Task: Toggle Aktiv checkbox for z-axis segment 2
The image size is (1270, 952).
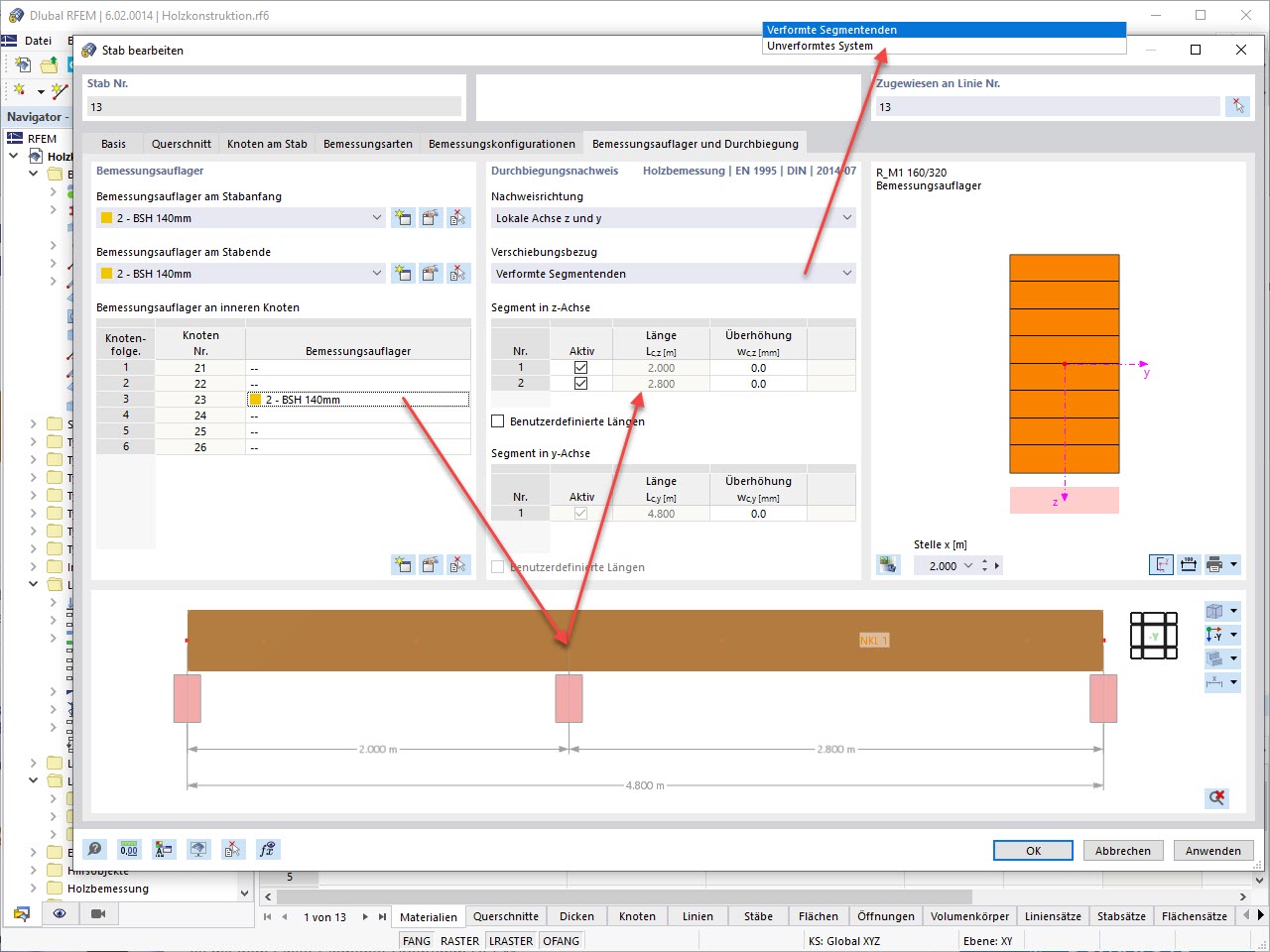Action: [581, 384]
